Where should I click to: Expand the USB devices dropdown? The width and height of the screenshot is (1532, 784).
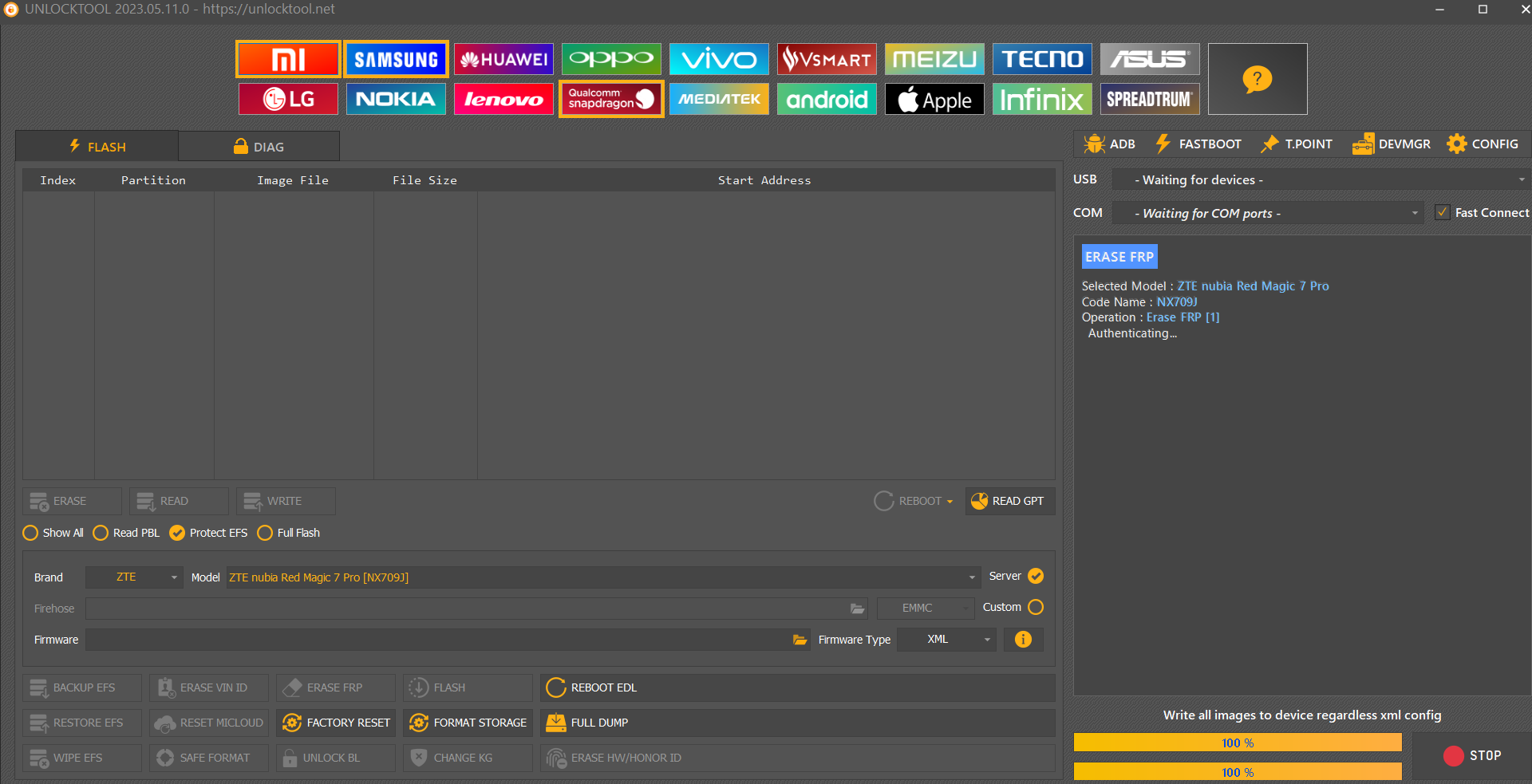pyautogui.click(x=1321, y=179)
